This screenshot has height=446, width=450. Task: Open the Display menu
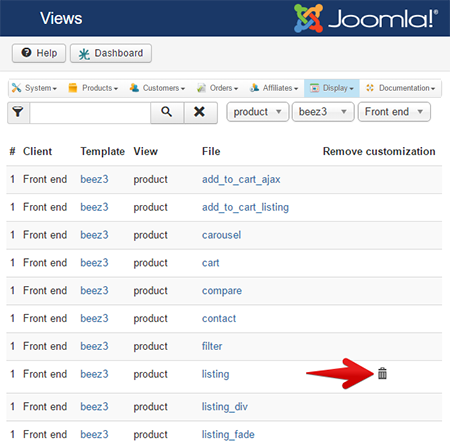pos(332,88)
